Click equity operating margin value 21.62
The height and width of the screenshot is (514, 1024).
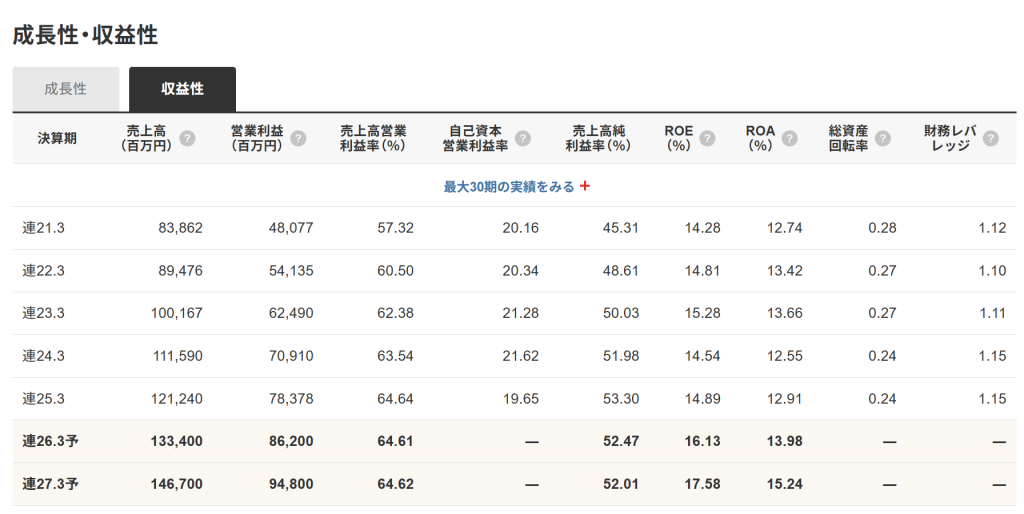click(521, 356)
